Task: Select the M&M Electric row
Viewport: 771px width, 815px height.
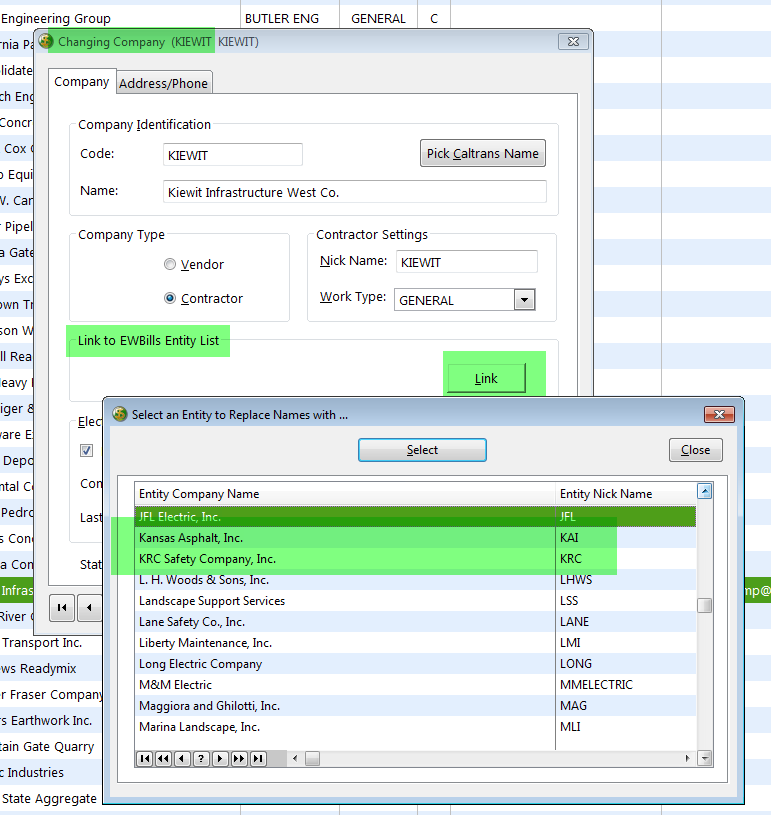Action: pyautogui.click(x=415, y=685)
